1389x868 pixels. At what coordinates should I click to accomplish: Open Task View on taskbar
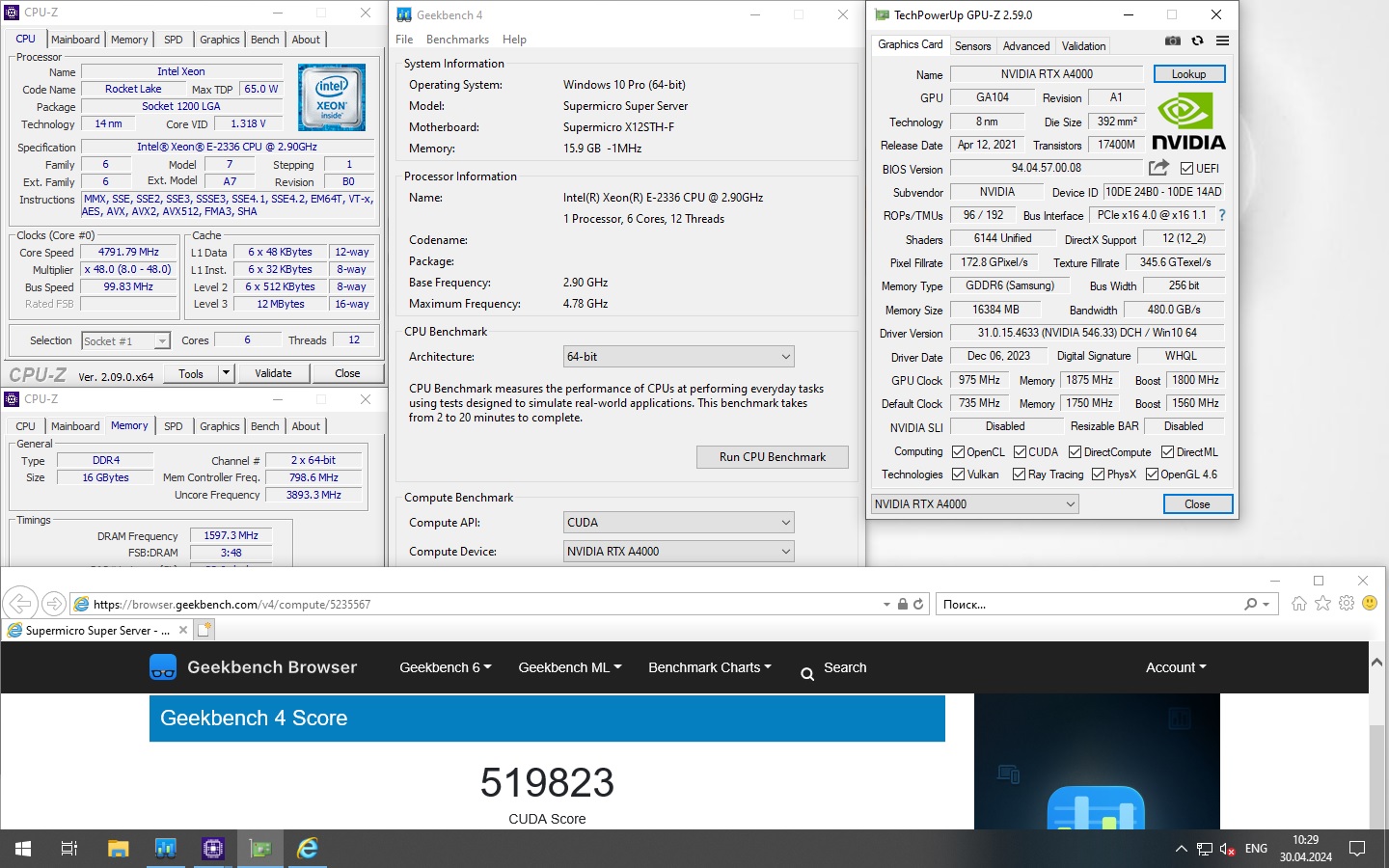click(69, 849)
